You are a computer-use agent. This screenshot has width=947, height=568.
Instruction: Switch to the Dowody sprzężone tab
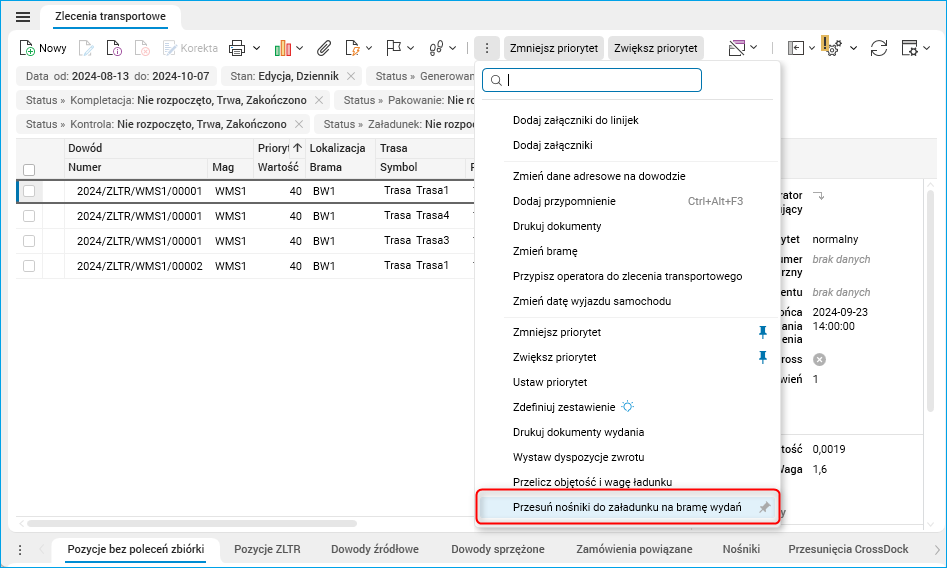click(x=498, y=549)
